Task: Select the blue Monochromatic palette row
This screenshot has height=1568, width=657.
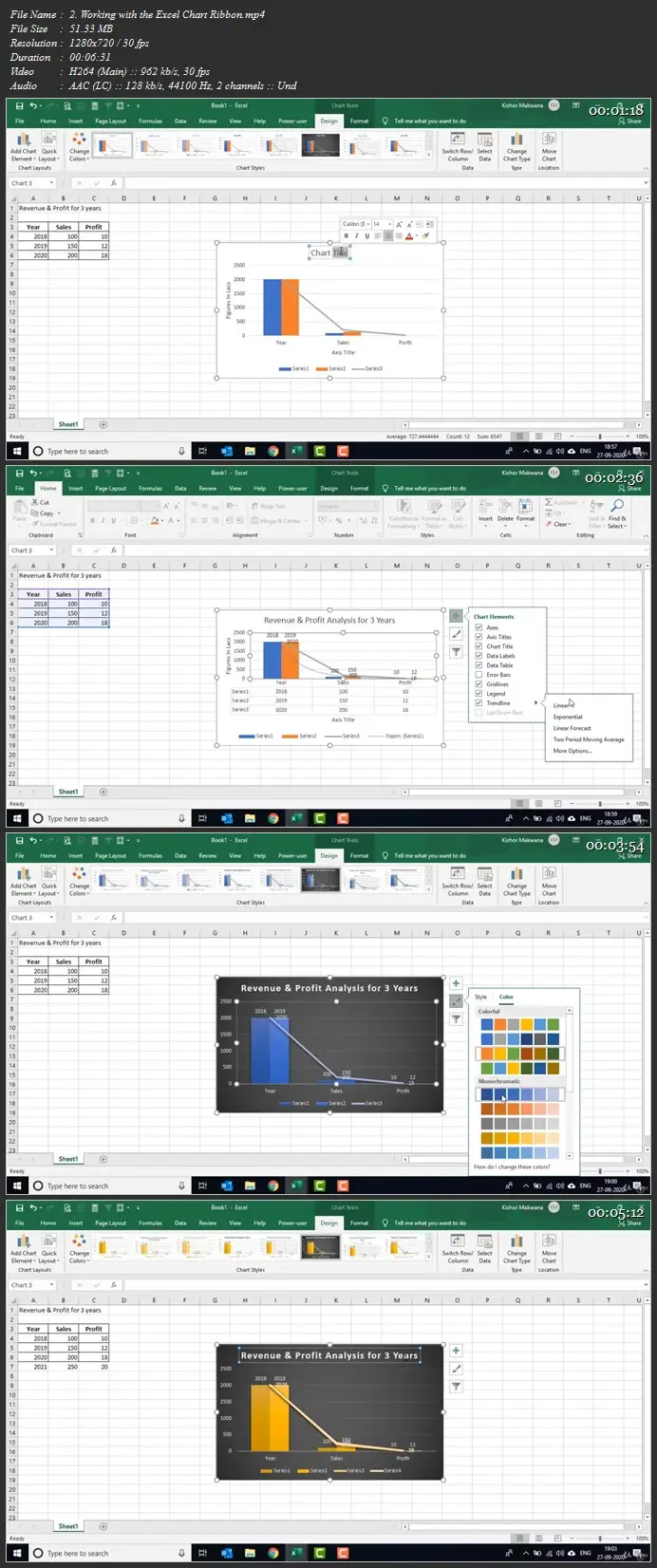Action: point(519,1094)
